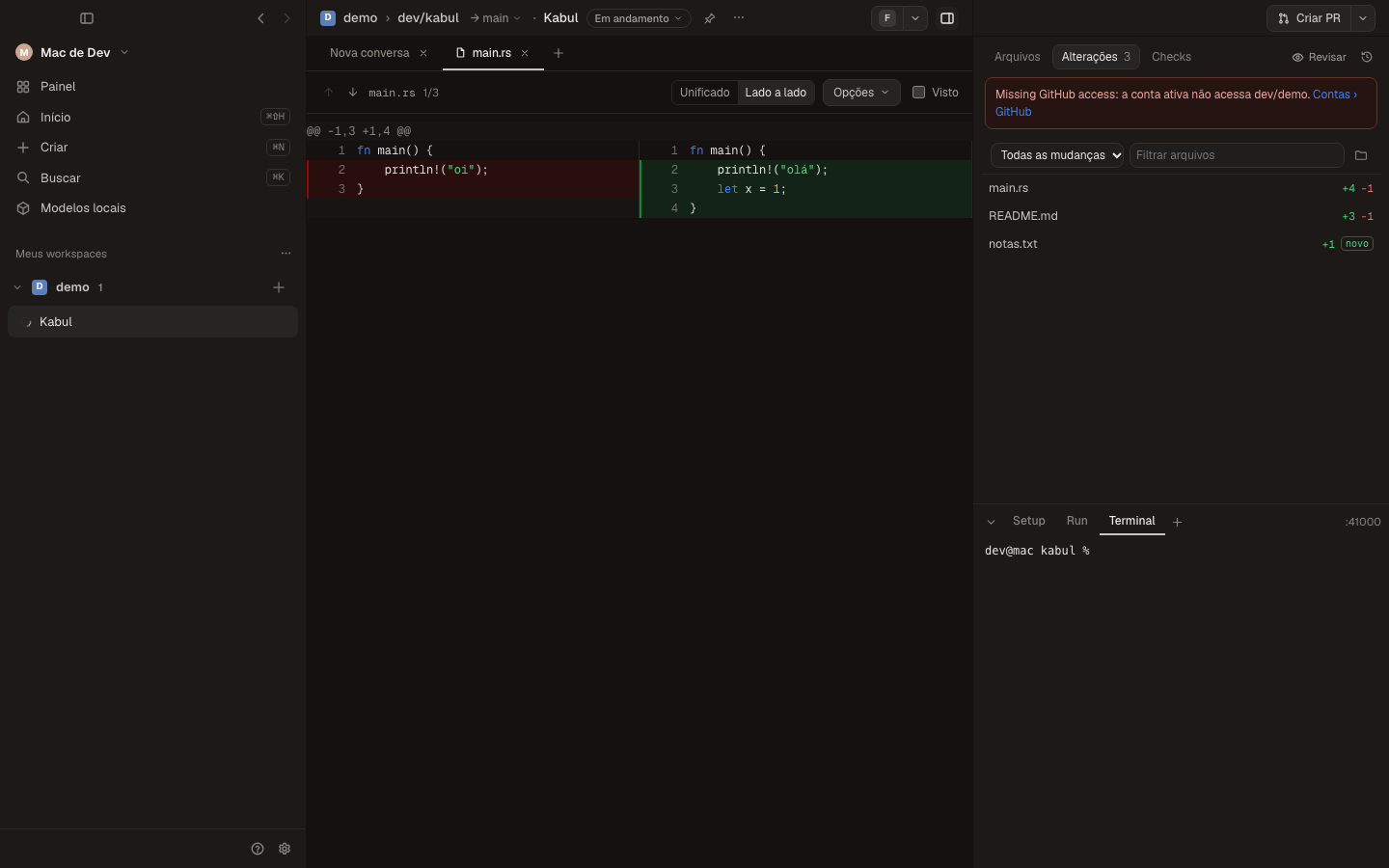1389x868 pixels.
Task: Navigate forward with the right arrow
Action: pos(286,18)
